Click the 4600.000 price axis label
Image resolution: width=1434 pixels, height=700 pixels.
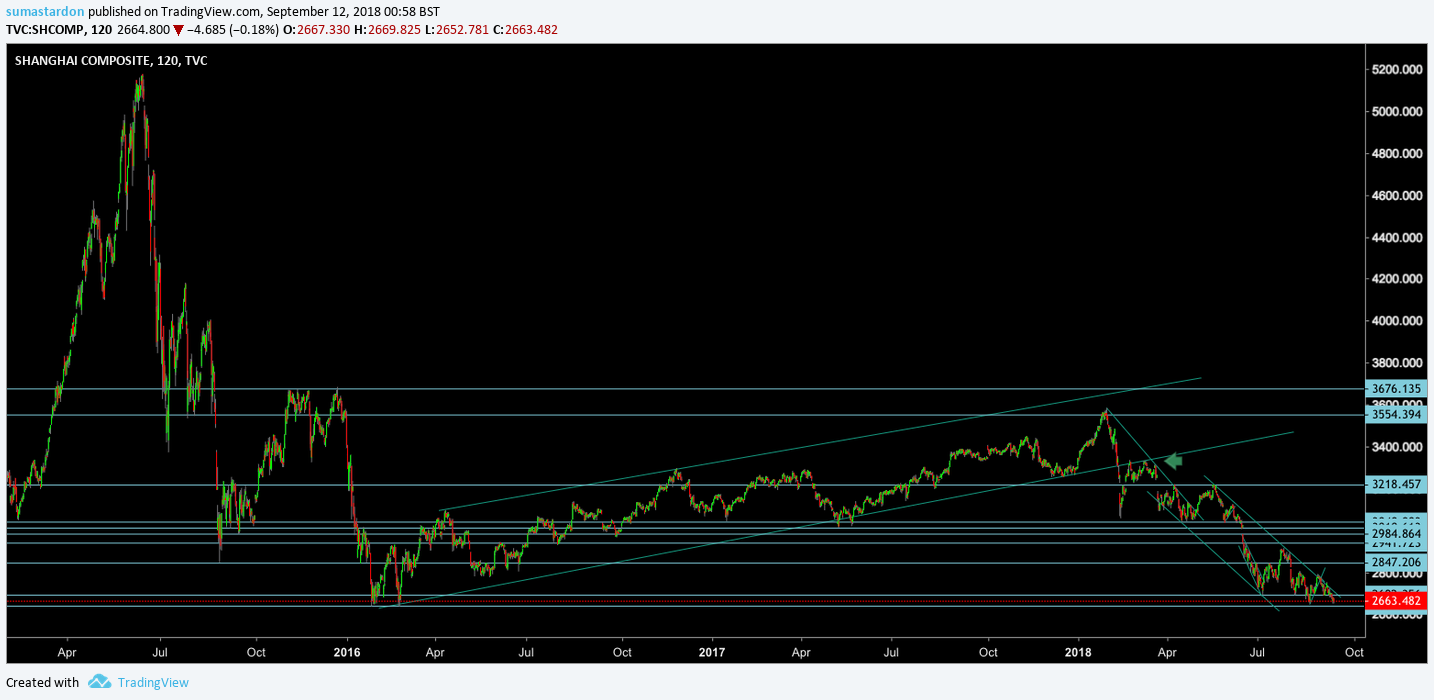pyautogui.click(x=1398, y=195)
